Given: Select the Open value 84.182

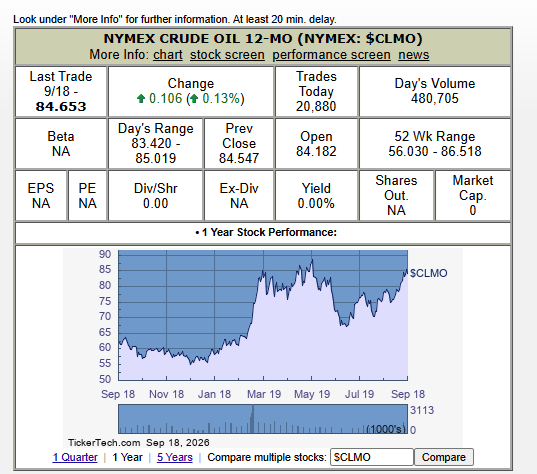Looking at the screenshot, I should click(316, 151).
